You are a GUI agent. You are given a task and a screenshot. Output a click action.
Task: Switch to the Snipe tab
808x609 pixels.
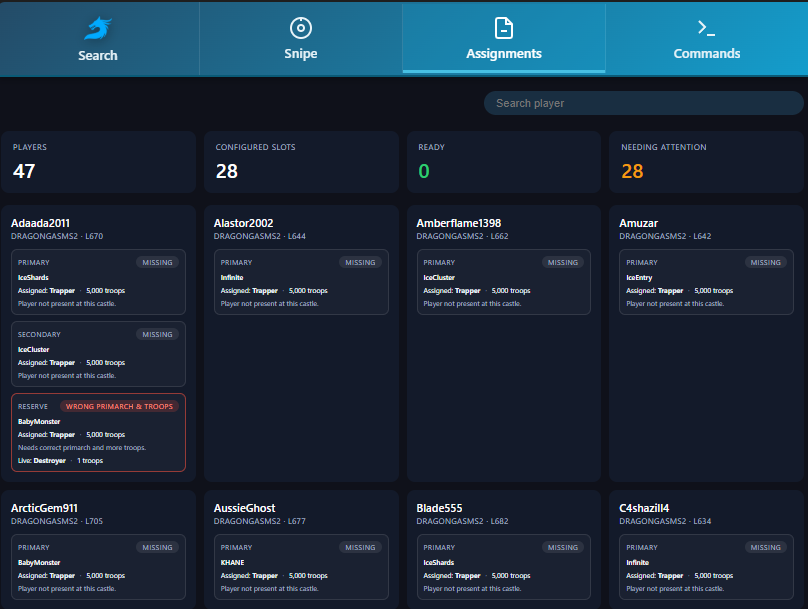pyautogui.click(x=300, y=38)
